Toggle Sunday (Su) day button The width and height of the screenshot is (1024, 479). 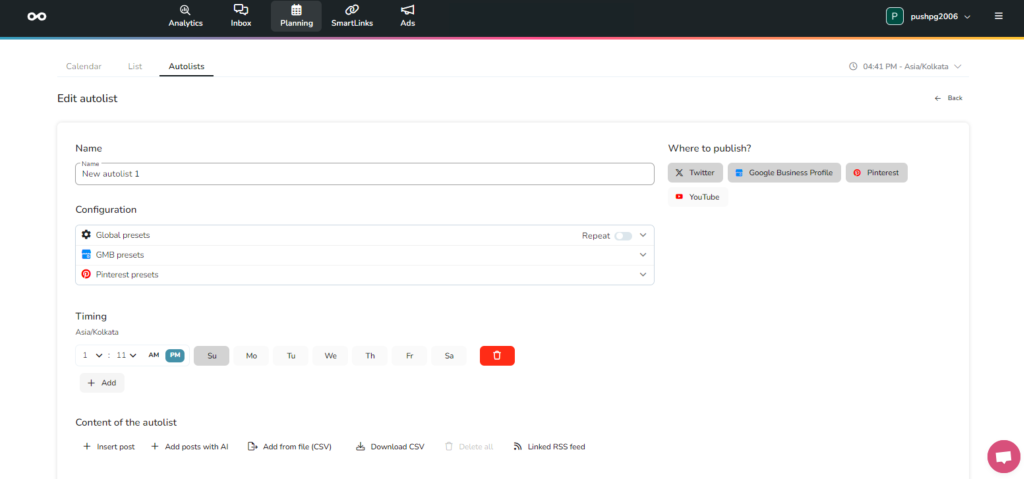[x=212, y=355]
